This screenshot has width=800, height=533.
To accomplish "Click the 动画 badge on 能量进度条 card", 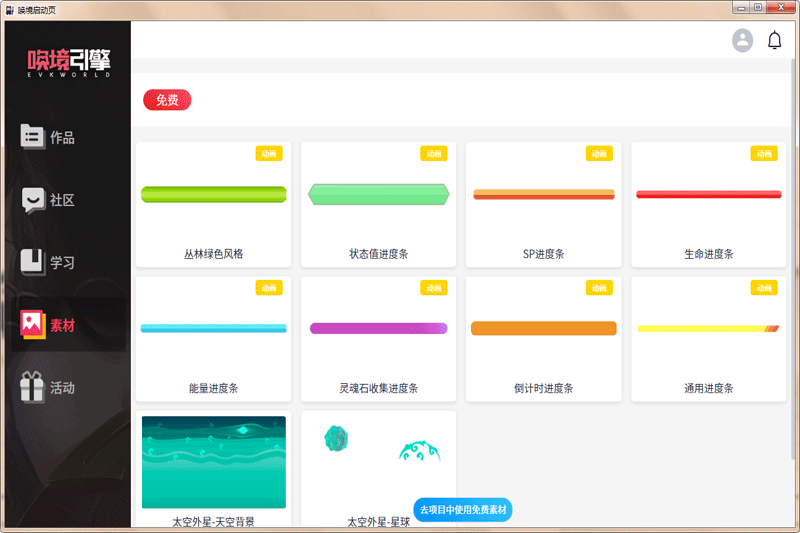I will coord(269,288).
